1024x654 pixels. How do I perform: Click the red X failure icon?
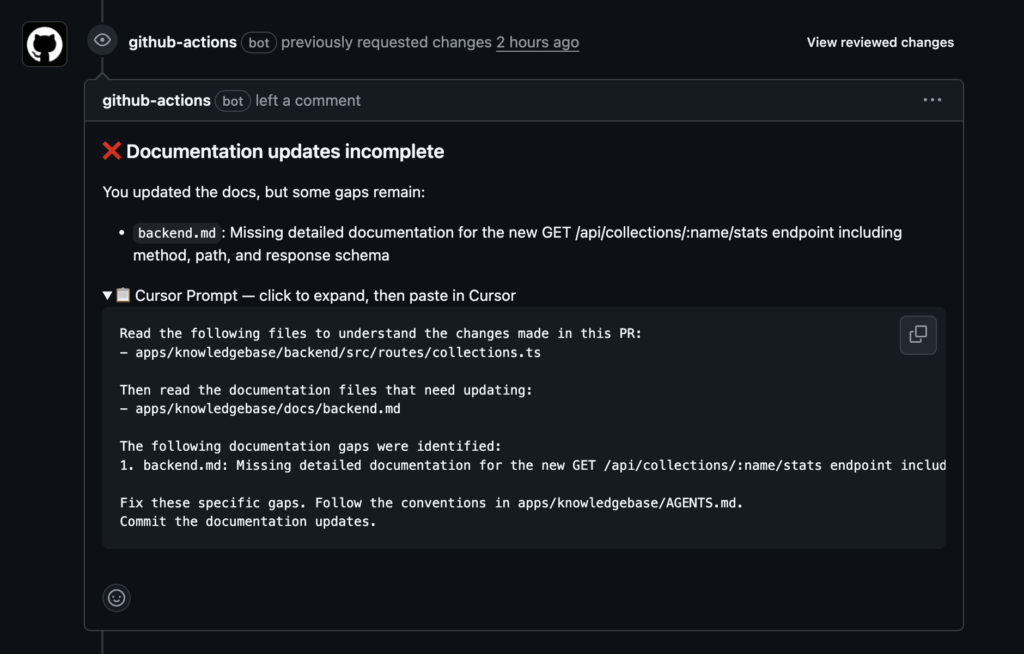pyautogui.click(x=112, y=152)
